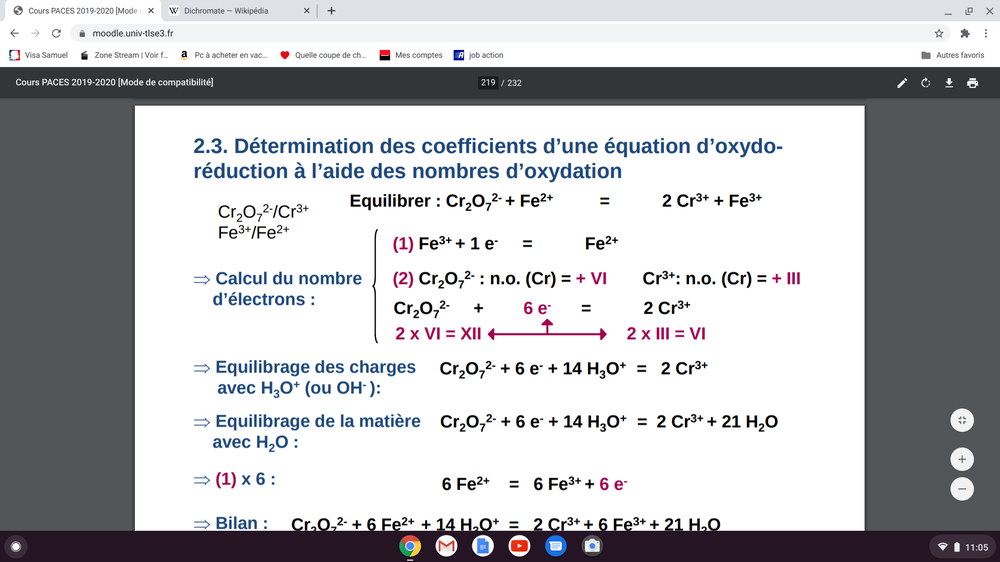Open Gmail from the shelf
Viewport: 1000px width, 562px height.
[x=446, y=546]
